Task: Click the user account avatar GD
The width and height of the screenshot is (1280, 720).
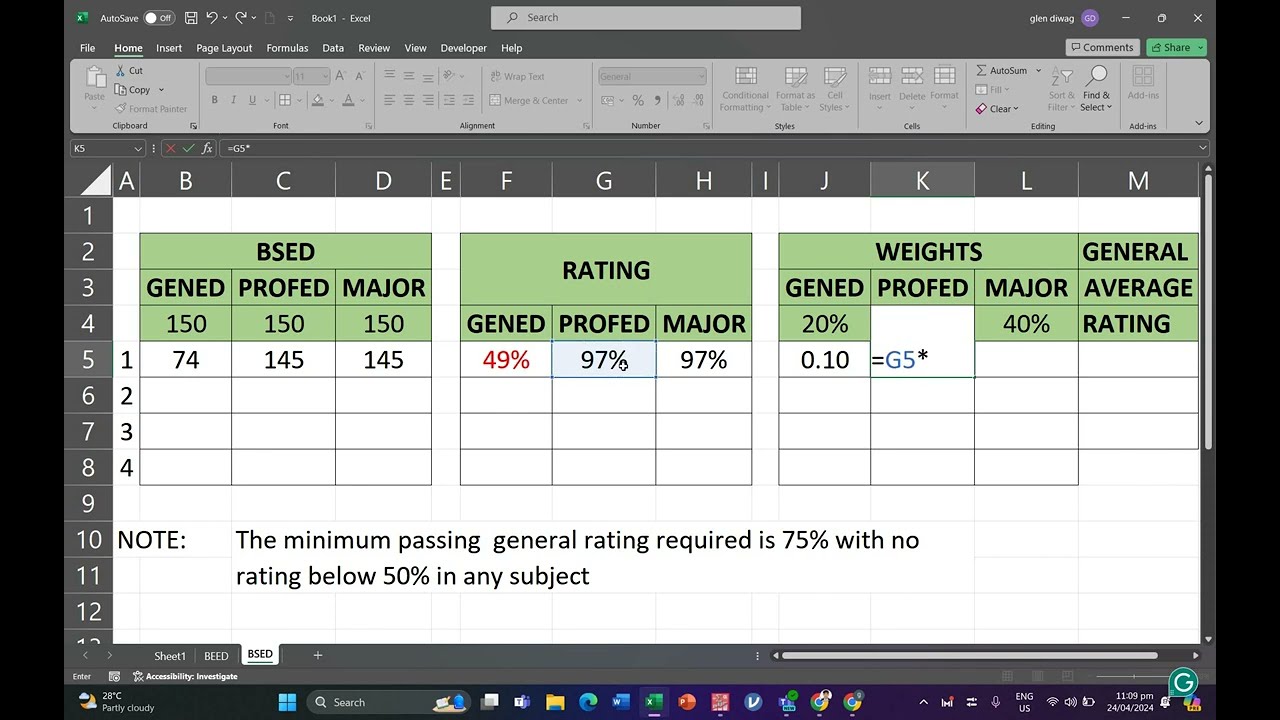Action: point(1089,18)
